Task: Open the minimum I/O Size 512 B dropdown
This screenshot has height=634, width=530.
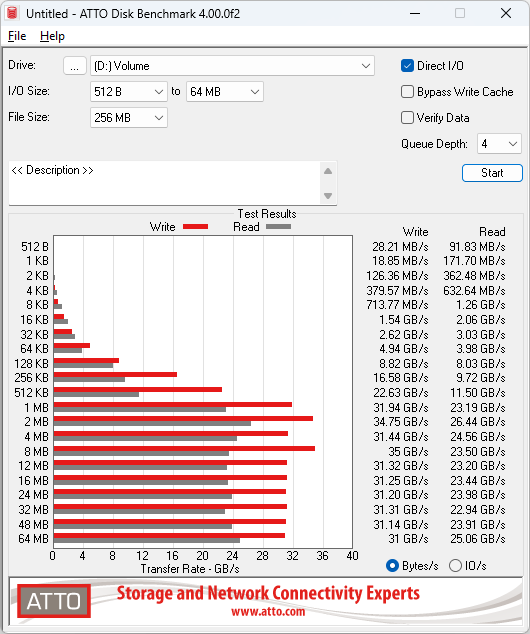Action: (129, 92)
